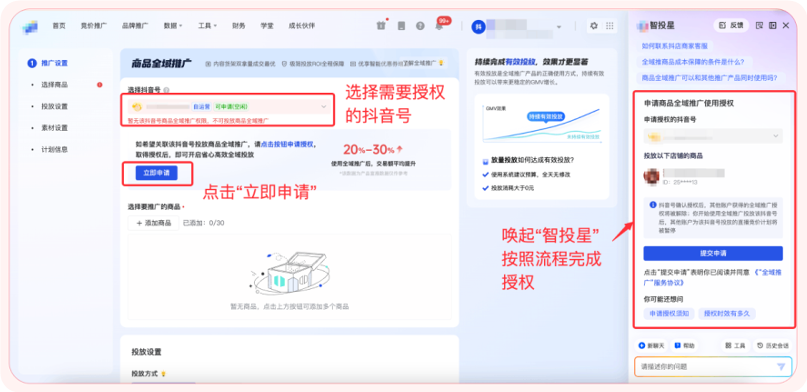Open 品牌推广 in top navigation
The image size is (807, 392).
(135, 26)
